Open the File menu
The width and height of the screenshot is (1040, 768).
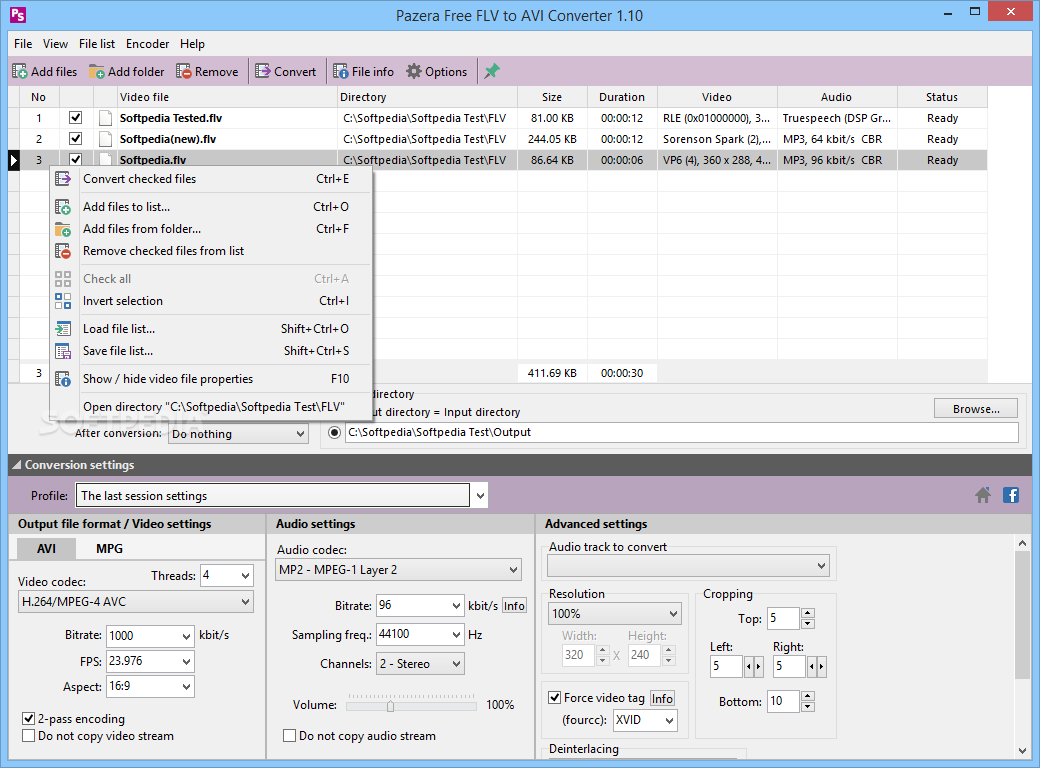23,44
